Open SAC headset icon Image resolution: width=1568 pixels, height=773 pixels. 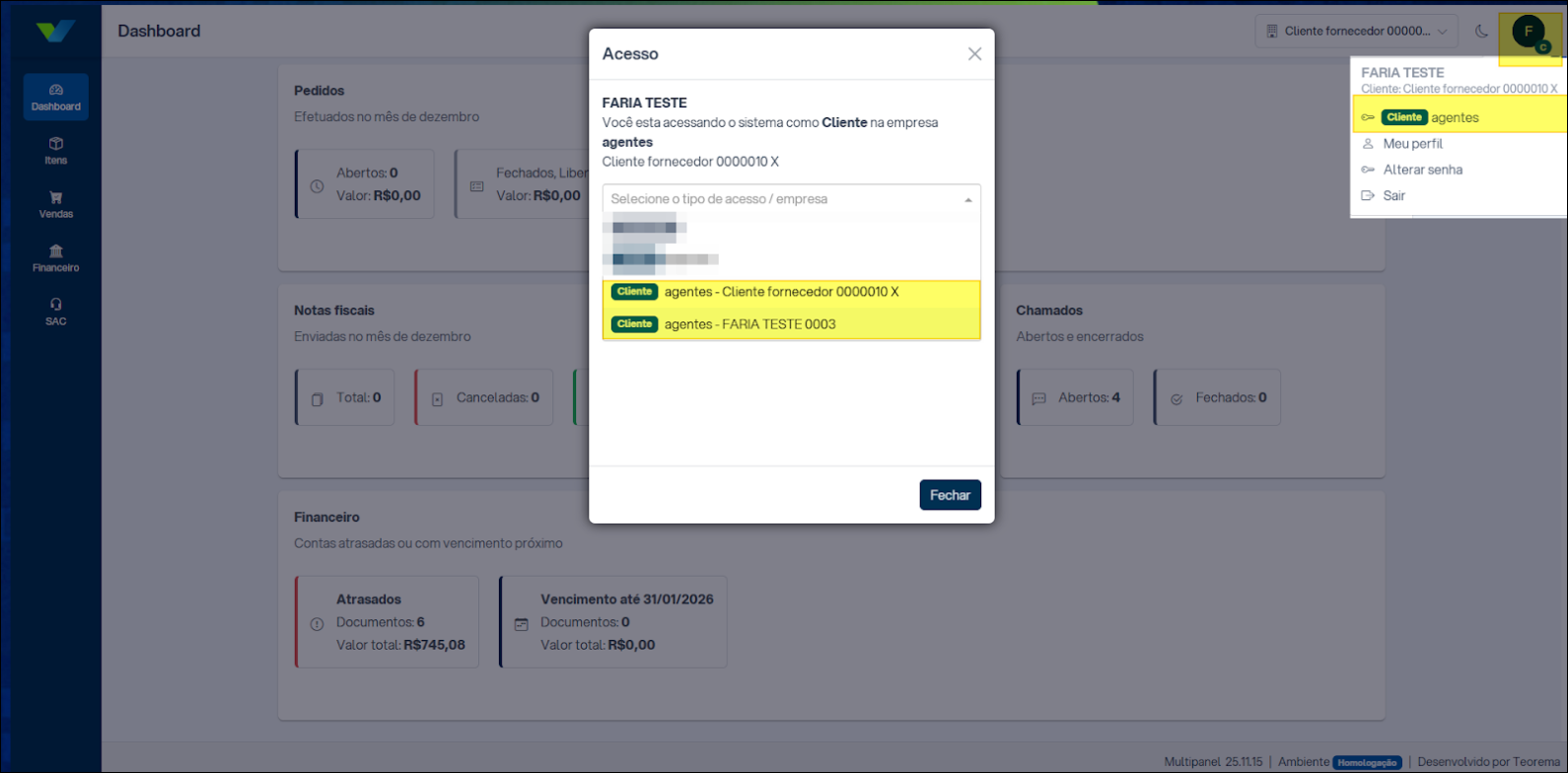click(56, 305)
